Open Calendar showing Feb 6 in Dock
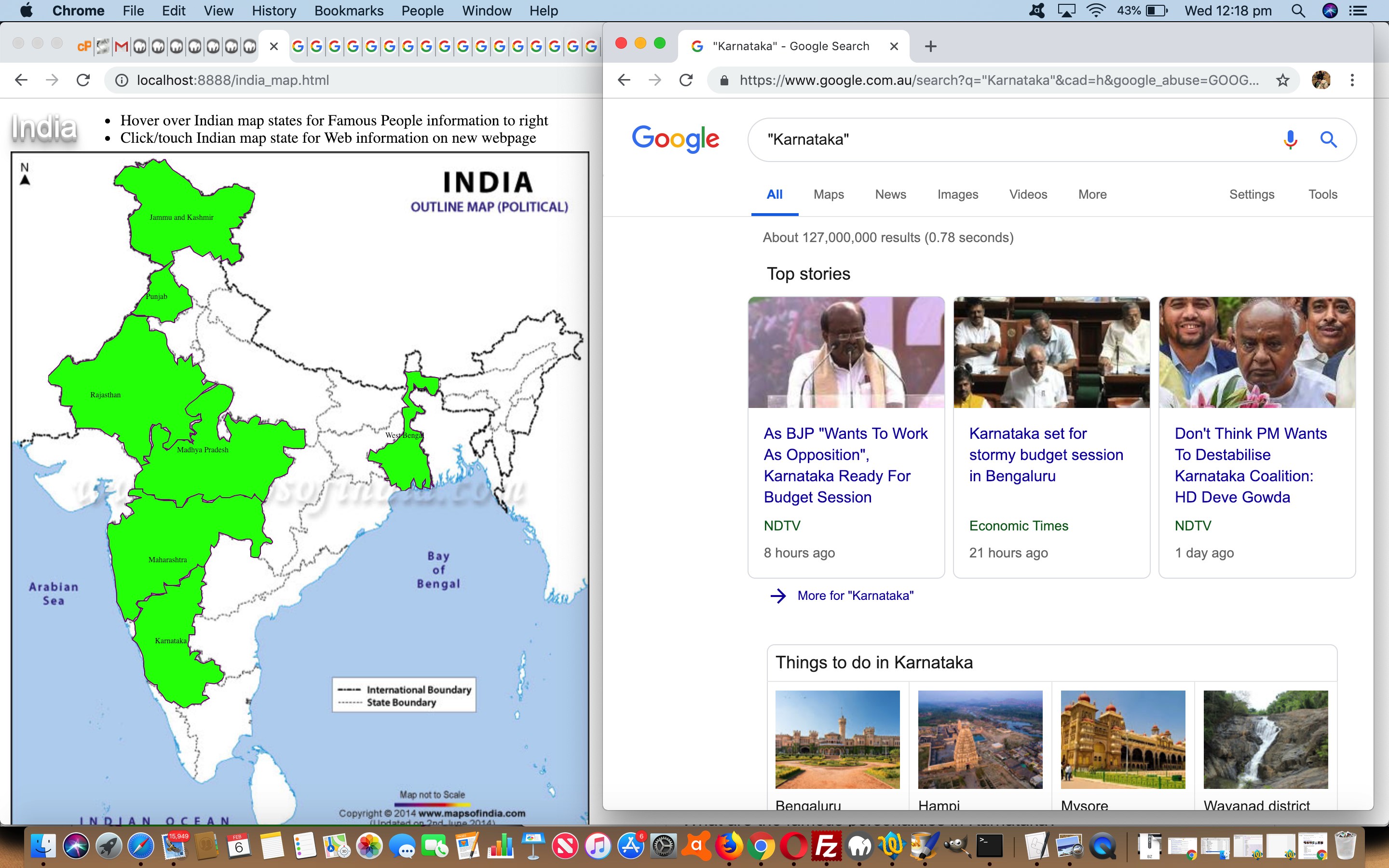 pyautogui.click(x=239, y=846)
